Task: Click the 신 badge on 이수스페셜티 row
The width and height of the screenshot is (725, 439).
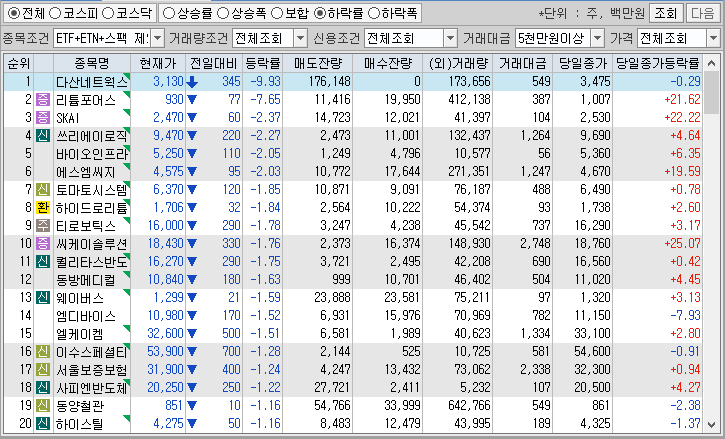Action: point(43,352)
